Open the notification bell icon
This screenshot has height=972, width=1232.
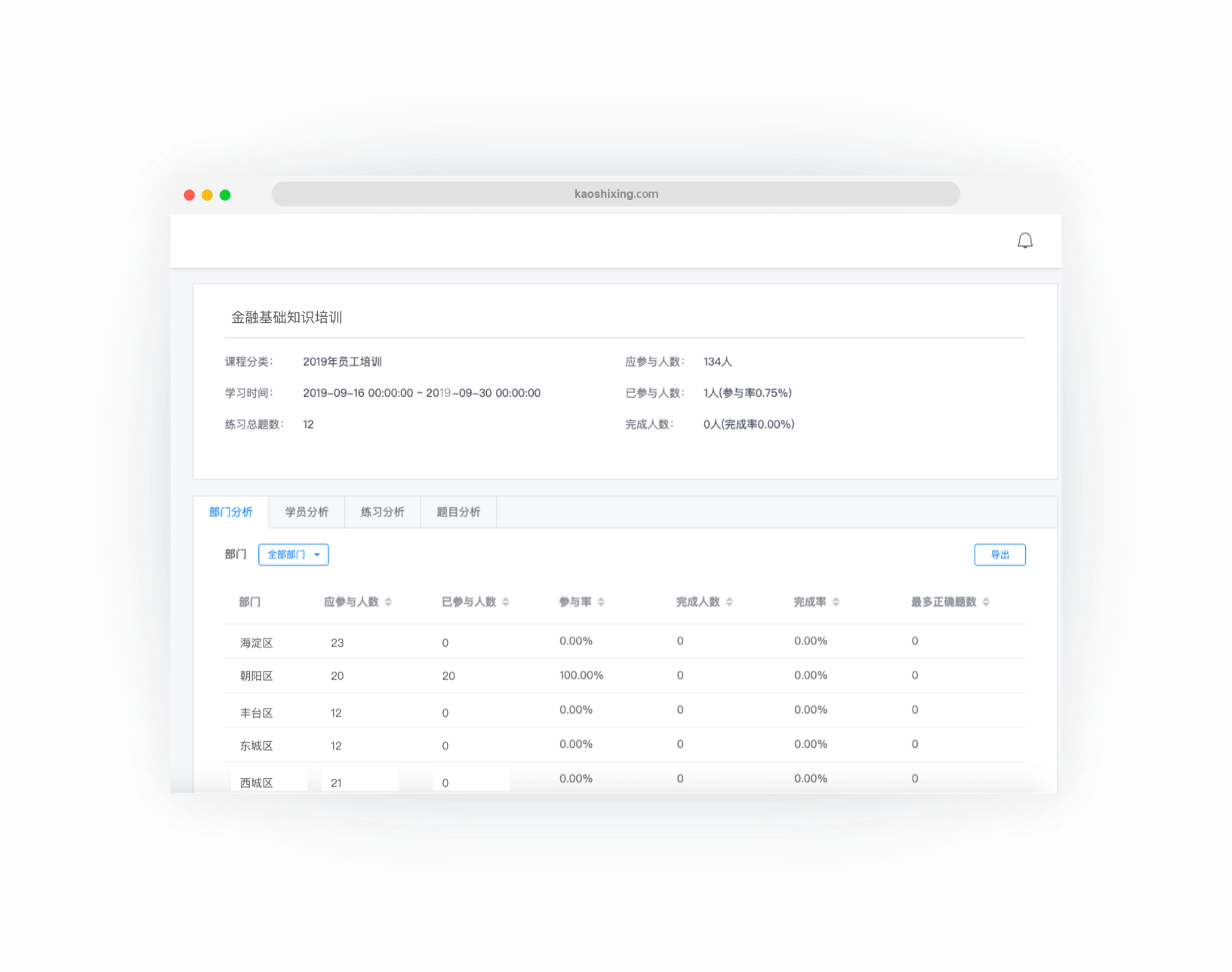click(x=1026, y=240)
